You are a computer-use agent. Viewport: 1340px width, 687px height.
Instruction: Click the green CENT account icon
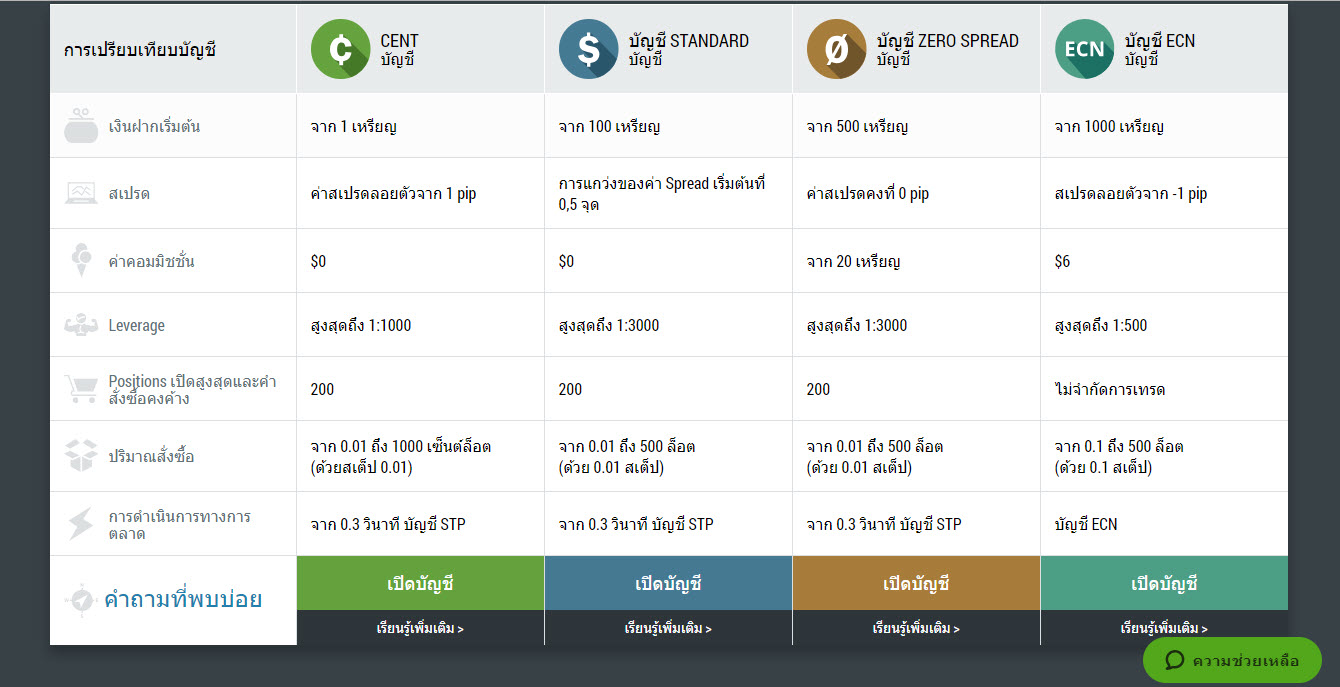click(x=340, y=49)
